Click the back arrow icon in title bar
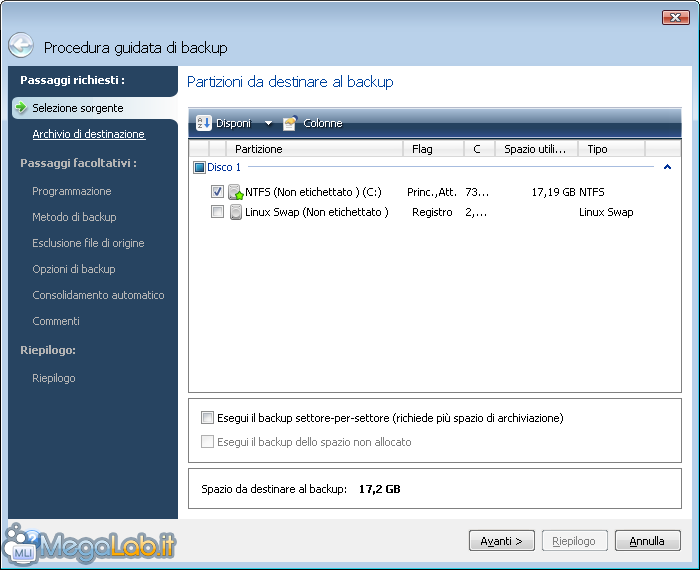 tap(21, 46)
